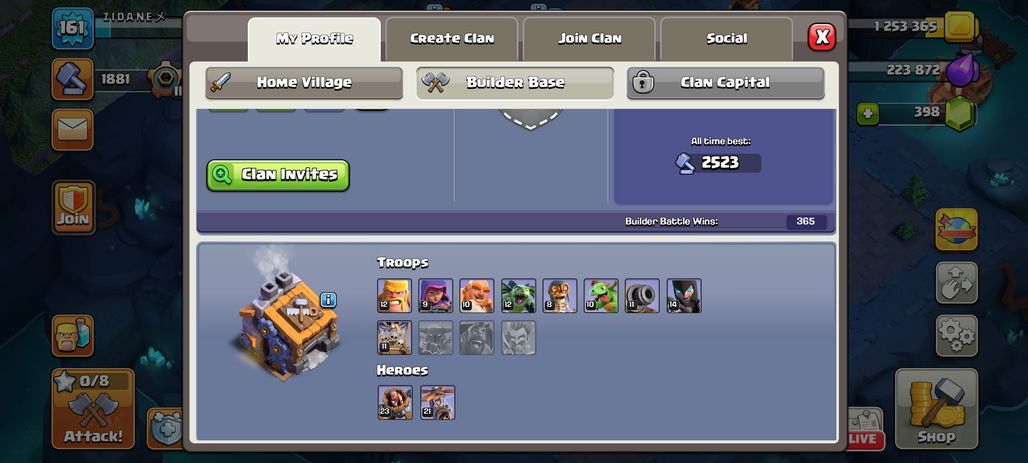Select the Cannon Cart troop icon
1028x463 pixels.
coord(642,295)
